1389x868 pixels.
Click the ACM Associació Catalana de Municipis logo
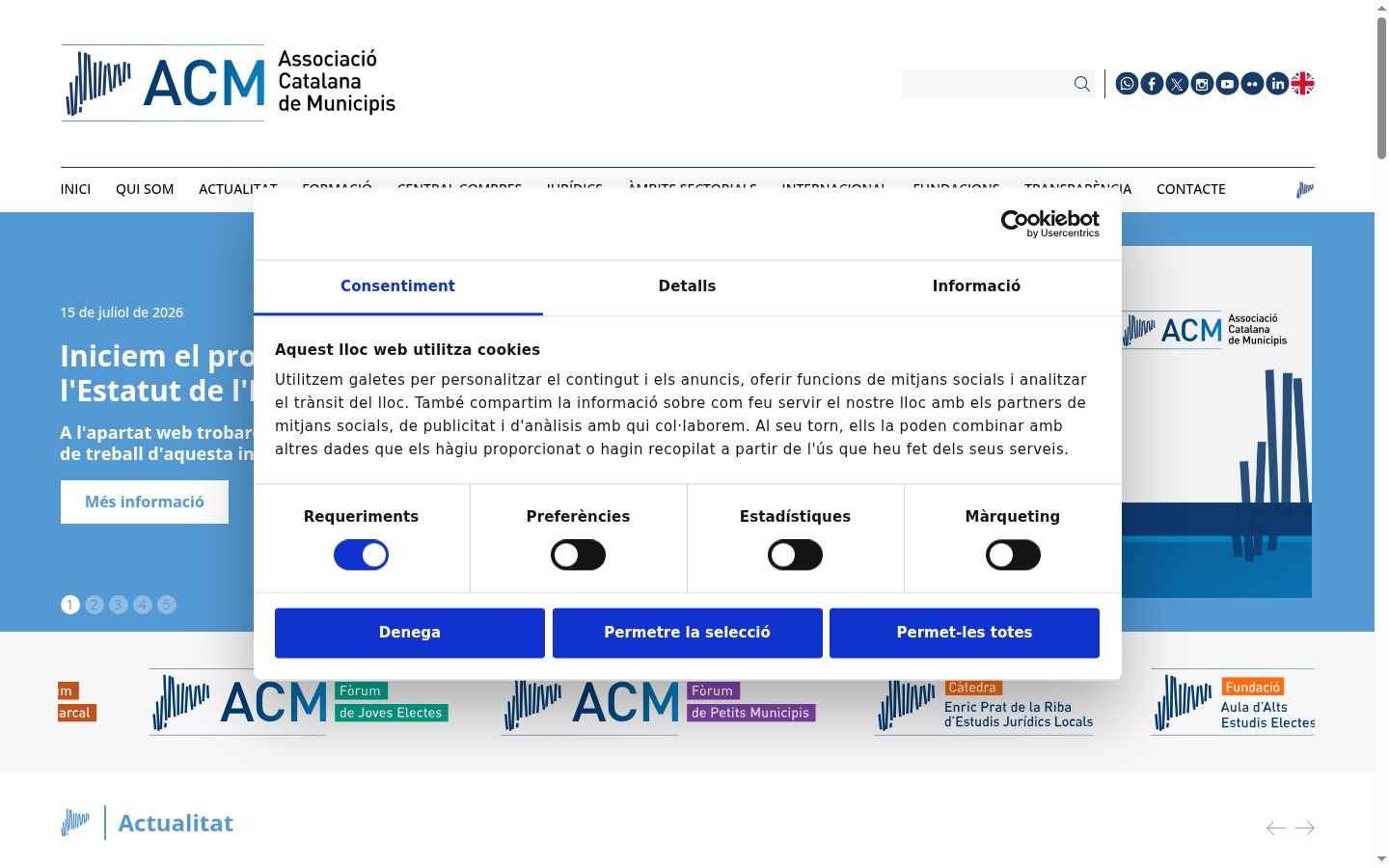coord(229,82)
